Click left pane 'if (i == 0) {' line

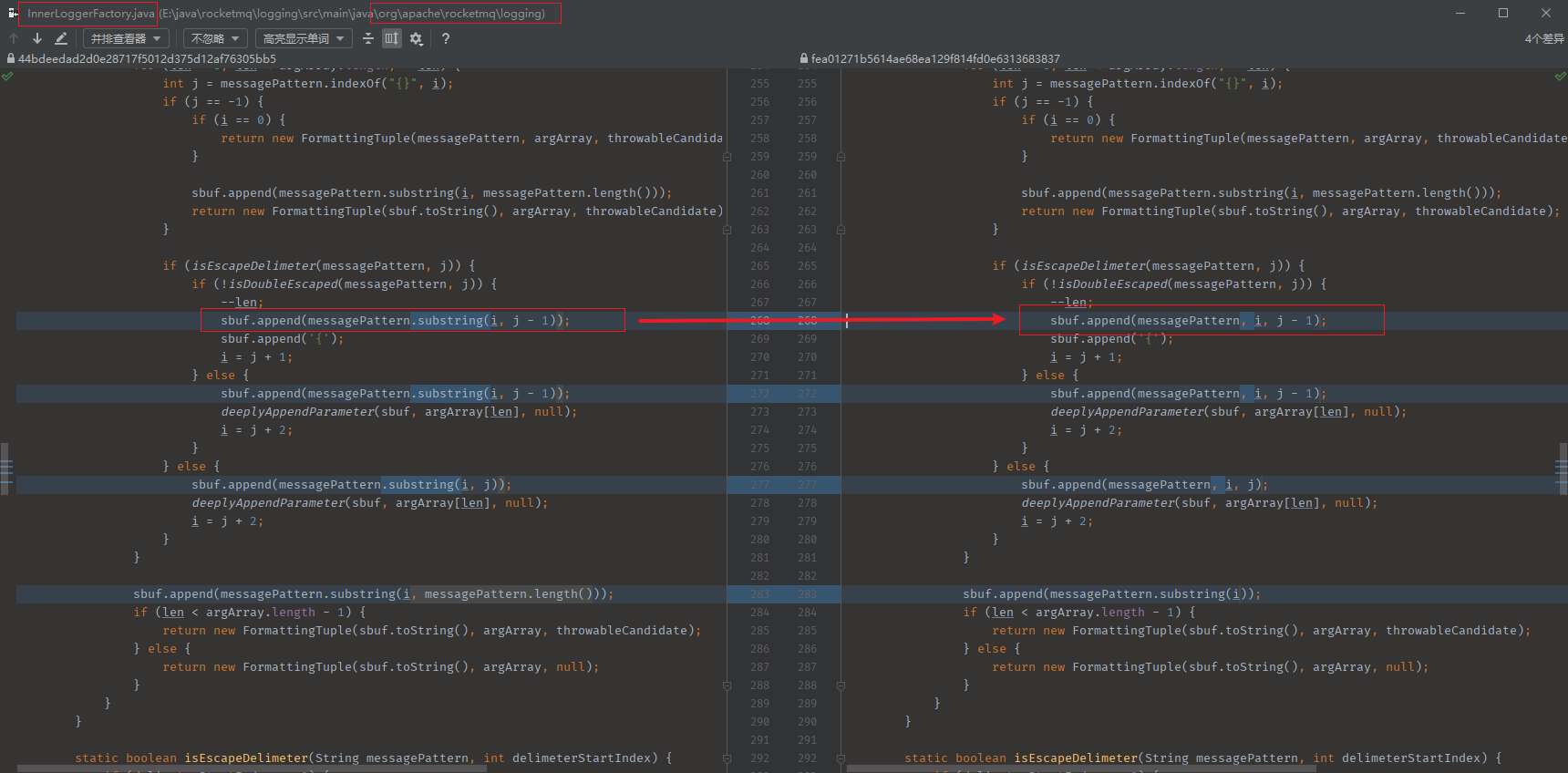239,120
